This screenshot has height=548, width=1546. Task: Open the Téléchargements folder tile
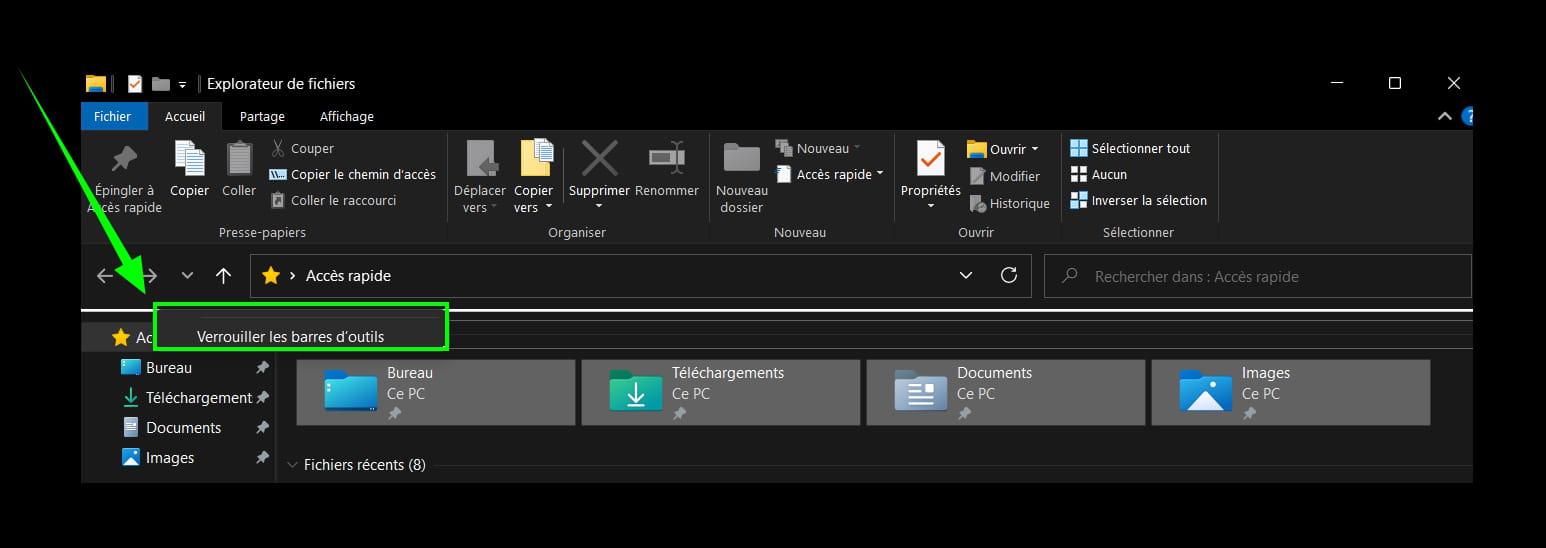(721, 393)
